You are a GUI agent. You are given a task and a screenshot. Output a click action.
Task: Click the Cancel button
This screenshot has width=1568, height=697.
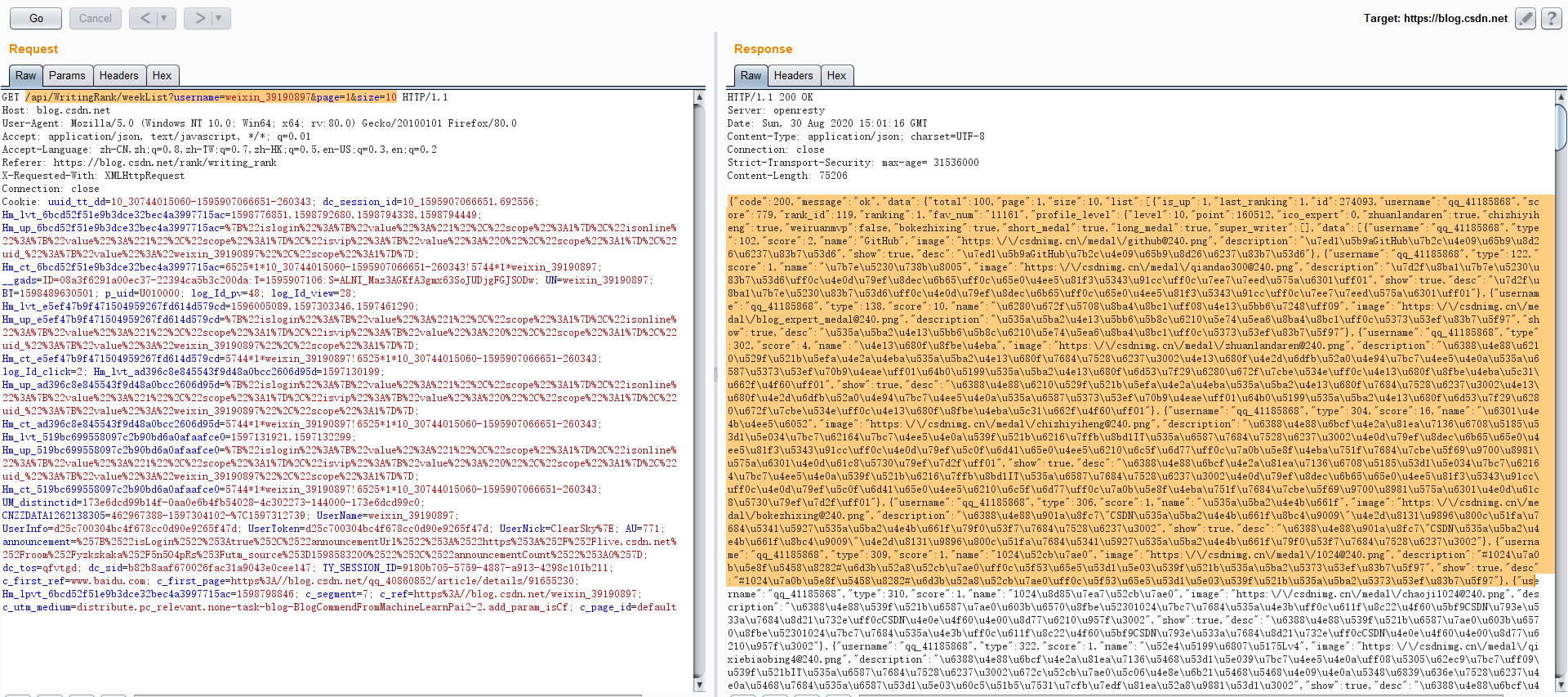96,18
